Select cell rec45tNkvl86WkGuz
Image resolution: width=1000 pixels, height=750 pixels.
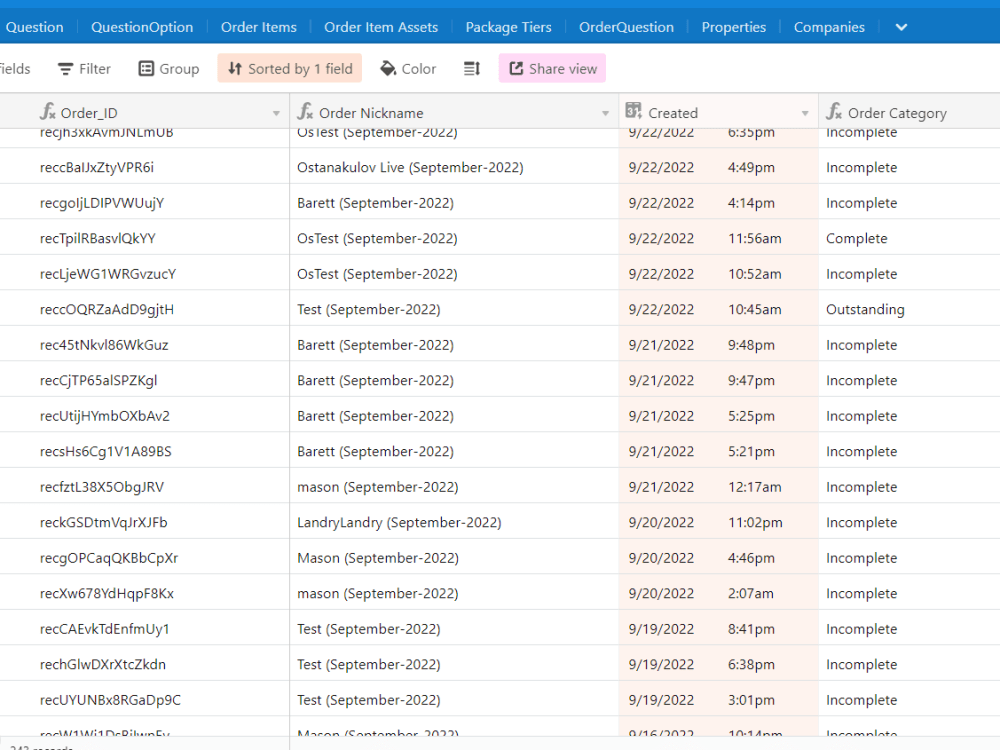145,345
